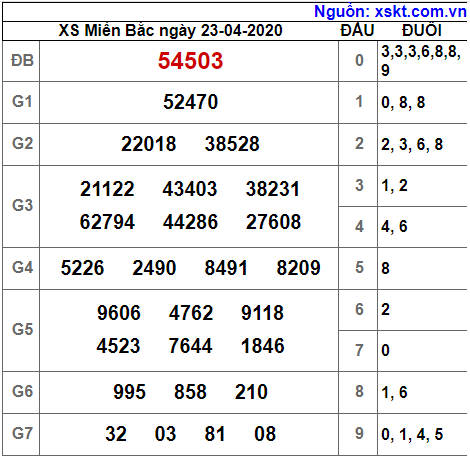
Task: Select G7 number 32
Action: point(116,434)
